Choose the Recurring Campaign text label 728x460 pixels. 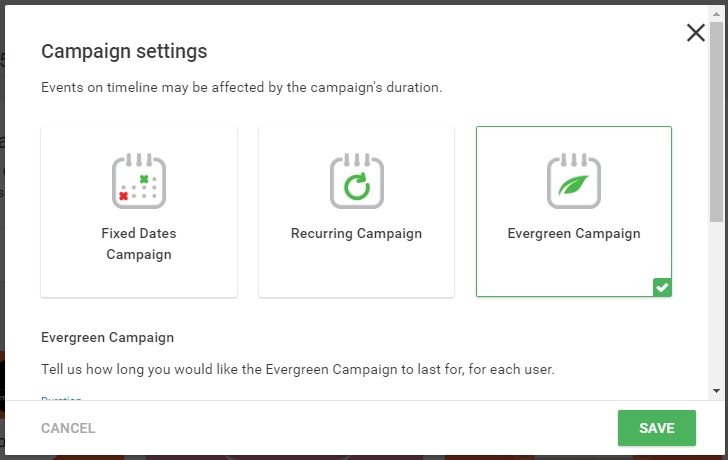[357, 233]
